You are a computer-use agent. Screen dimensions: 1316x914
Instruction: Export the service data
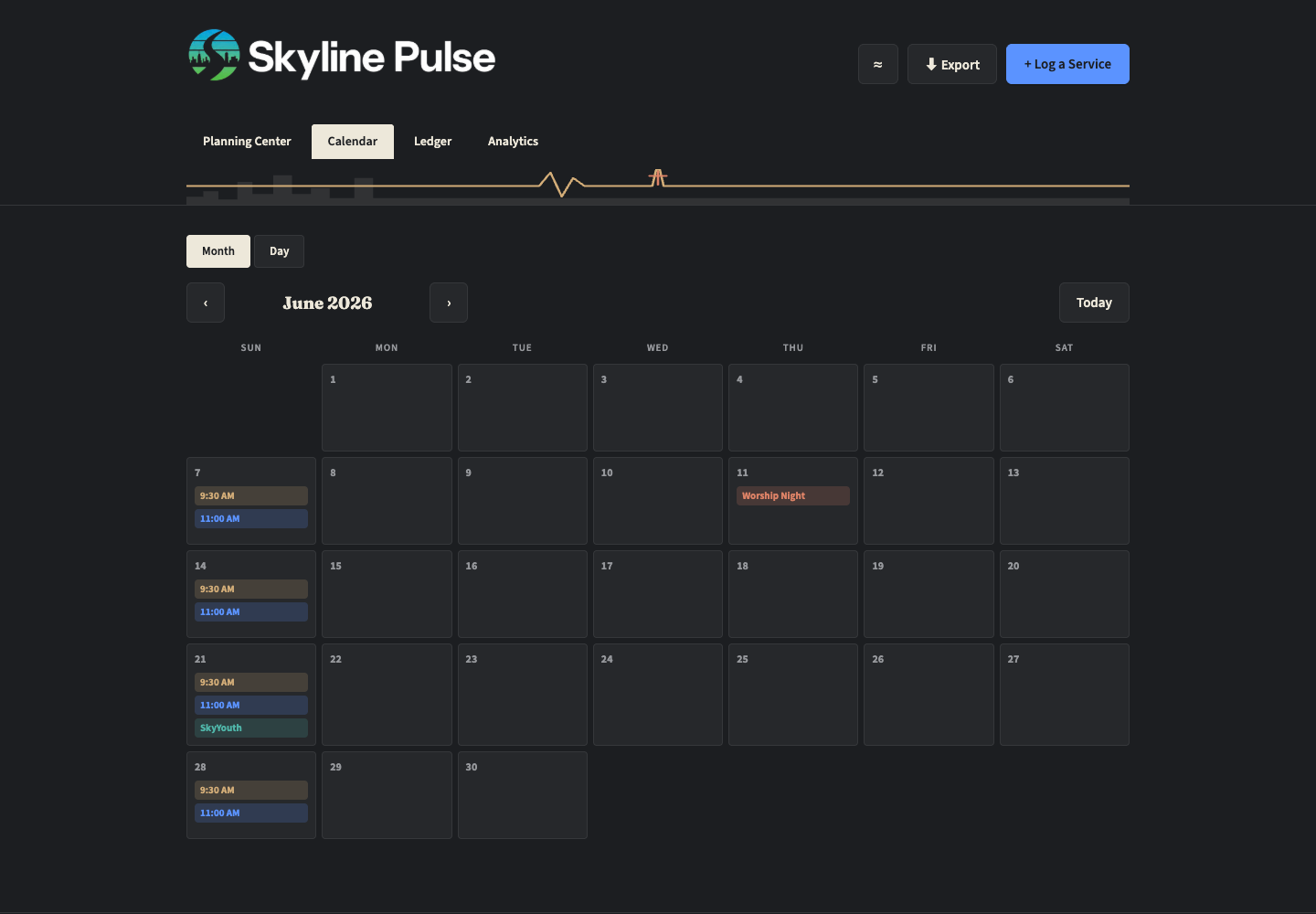pyautogui.click(x=952, y=64)
